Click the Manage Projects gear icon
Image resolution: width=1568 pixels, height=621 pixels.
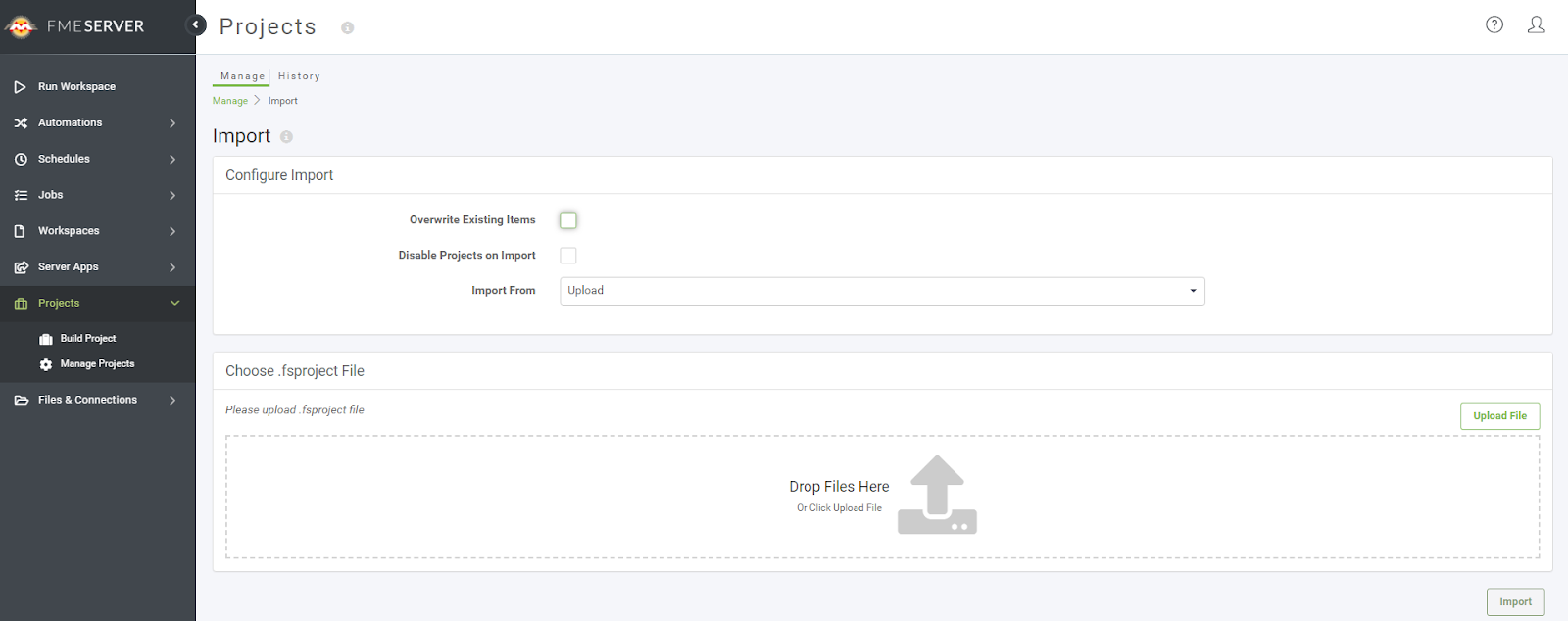(46, 364)
